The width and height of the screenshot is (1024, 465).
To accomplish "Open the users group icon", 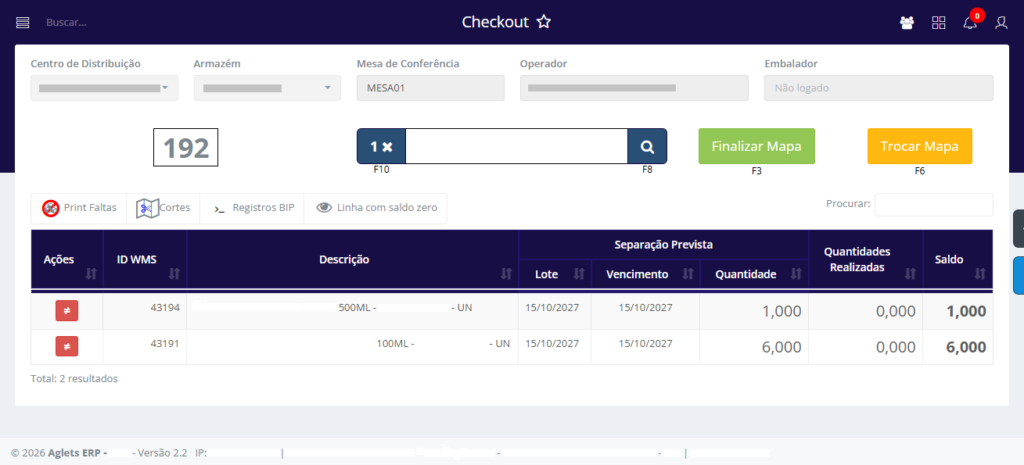I will [907, 23].
